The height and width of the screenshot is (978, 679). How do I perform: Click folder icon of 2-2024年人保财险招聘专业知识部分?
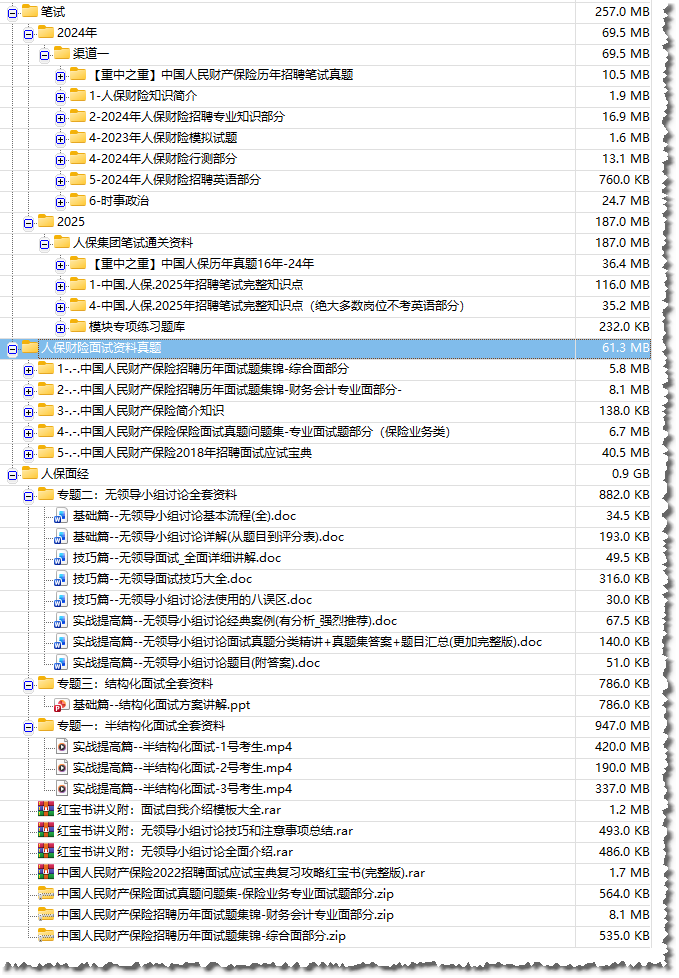[77, 117]
